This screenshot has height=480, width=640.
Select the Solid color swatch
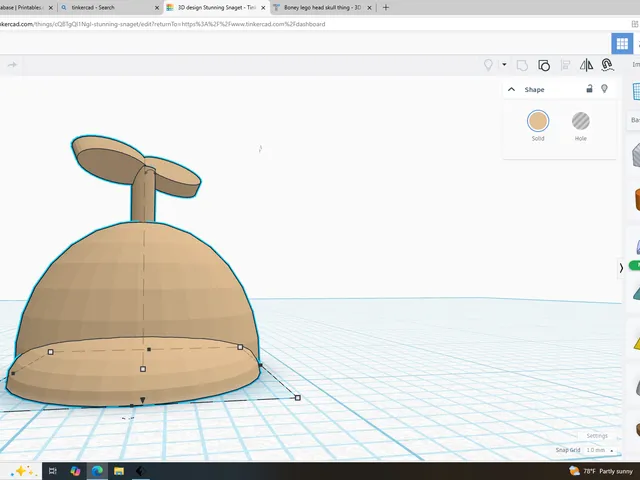(538, 121)
